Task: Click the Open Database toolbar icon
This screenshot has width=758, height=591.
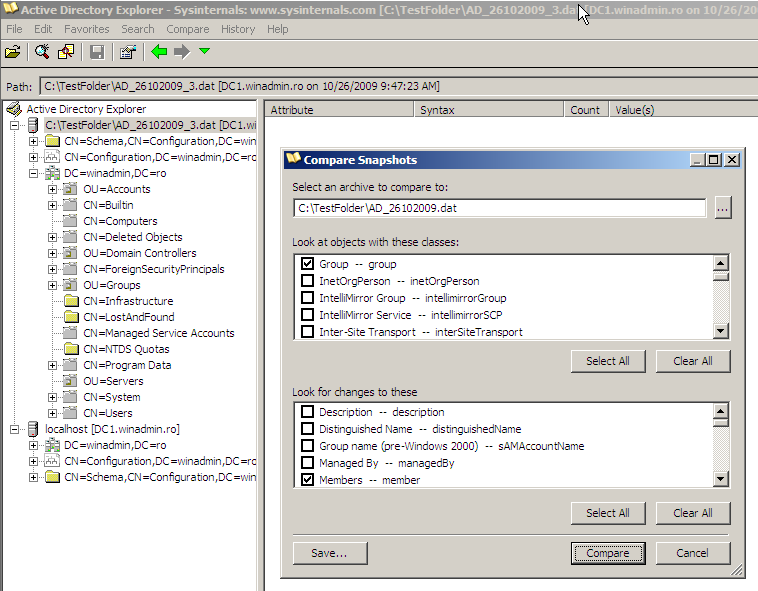Action: point(13,52)
